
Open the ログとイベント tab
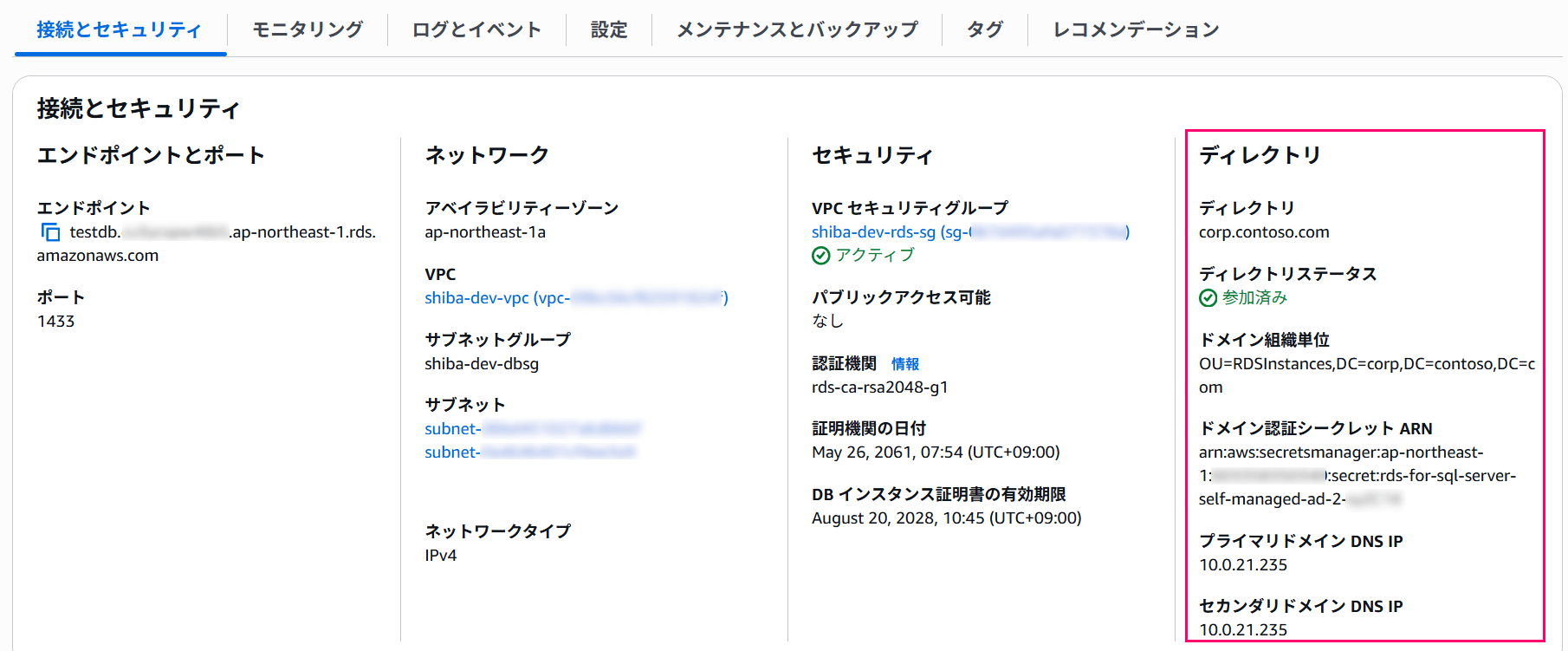point(476,29)
